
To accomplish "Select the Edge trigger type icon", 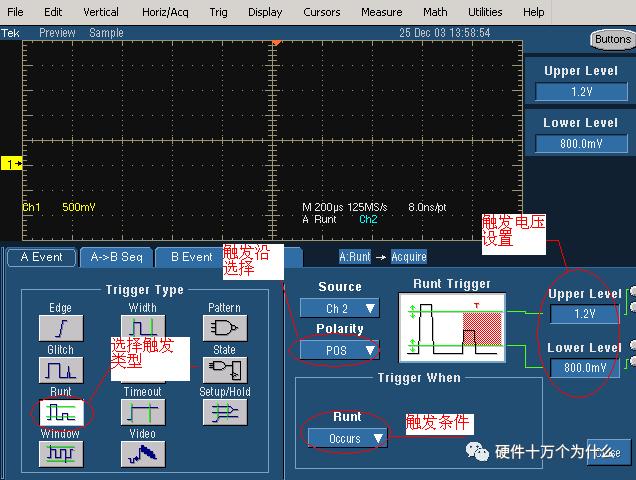I will point(61,328).
